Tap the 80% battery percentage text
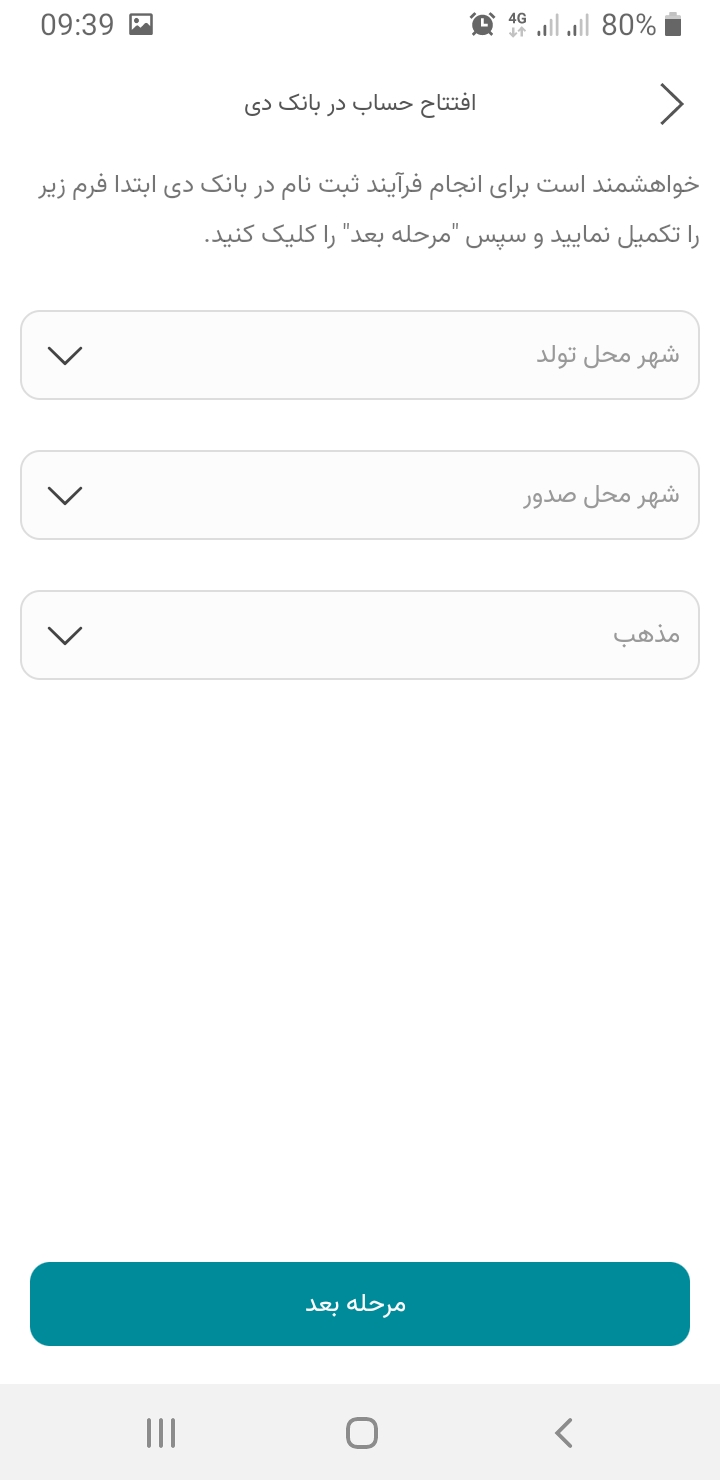The height and width of the screenshot is (1480, 720). click(629, 25)
